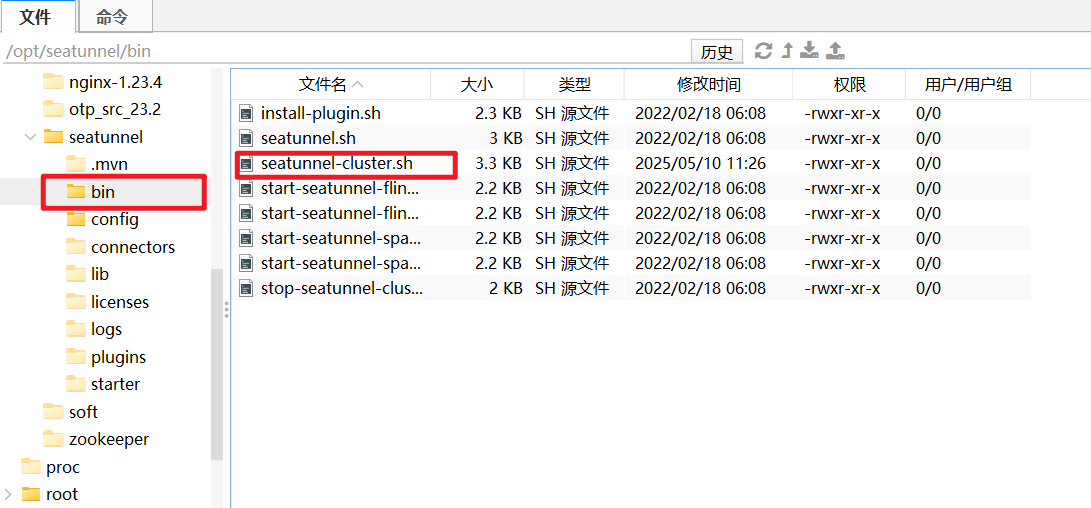Select the otp_src_23.2 folder in the tree
Image resolution: width=1091 pixels, height=508 pixels.
pyautogui.click(x=116, y=109)
